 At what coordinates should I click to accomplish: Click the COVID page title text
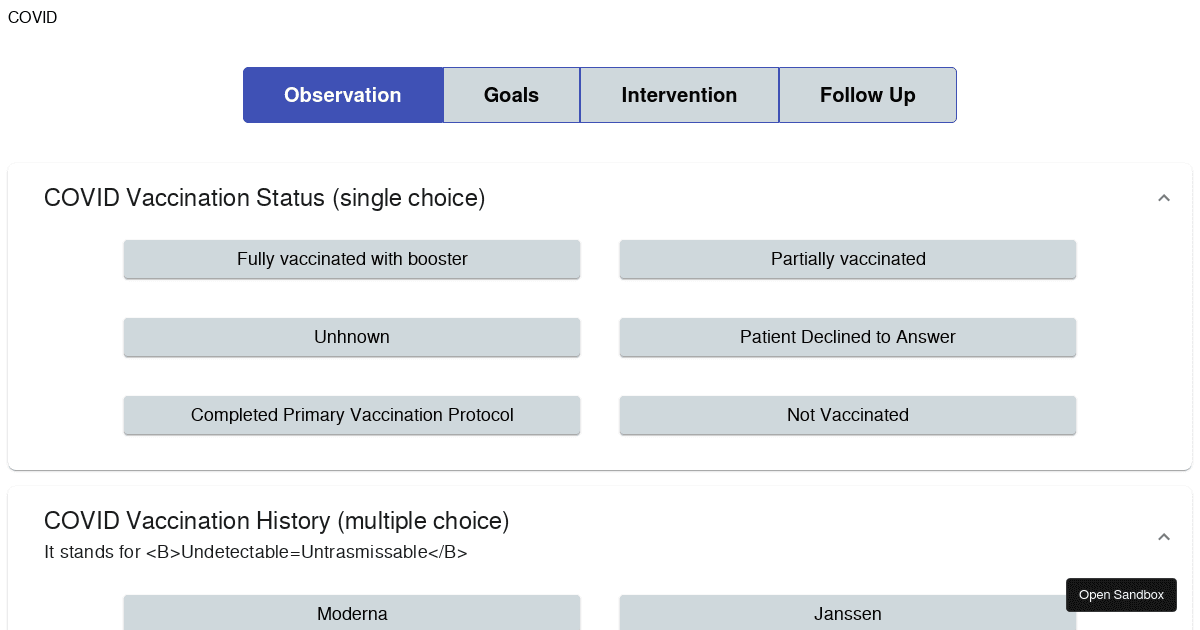[32, 18]
